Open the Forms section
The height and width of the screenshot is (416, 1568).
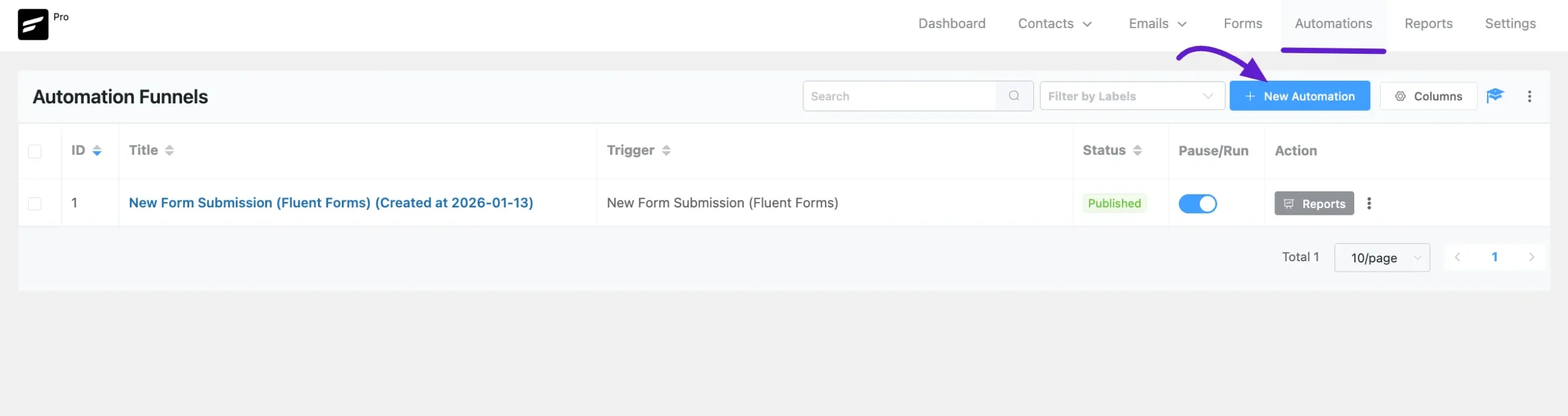(x=1243, y=23)
